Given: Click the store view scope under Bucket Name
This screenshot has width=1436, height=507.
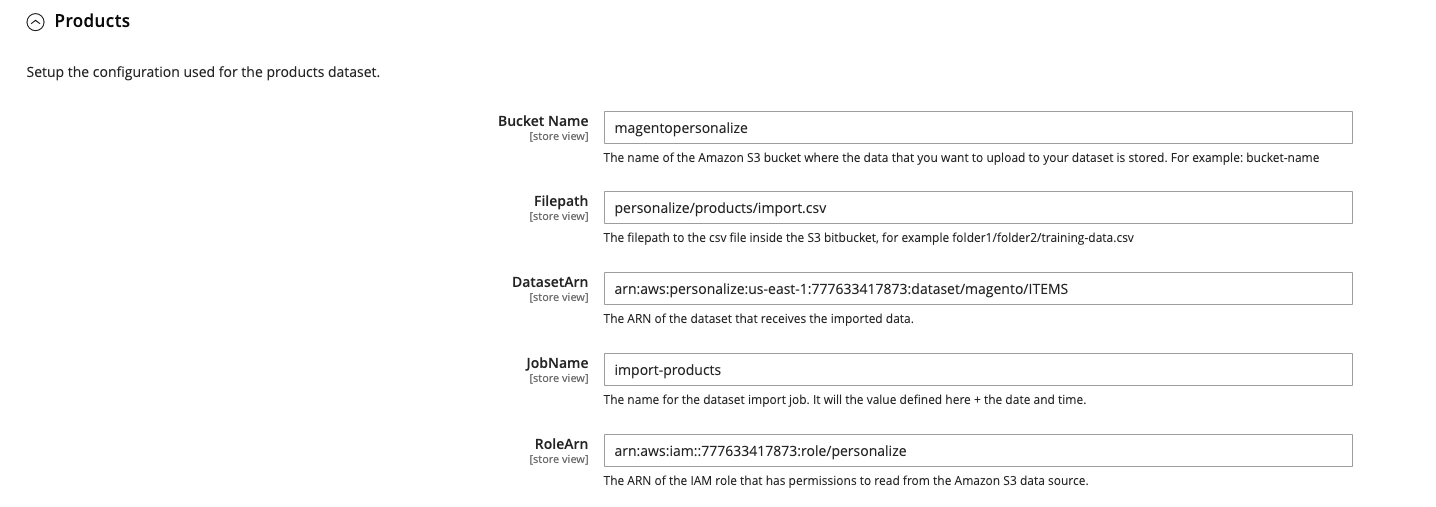Looking at the screenshot, I should click(558, 136).
